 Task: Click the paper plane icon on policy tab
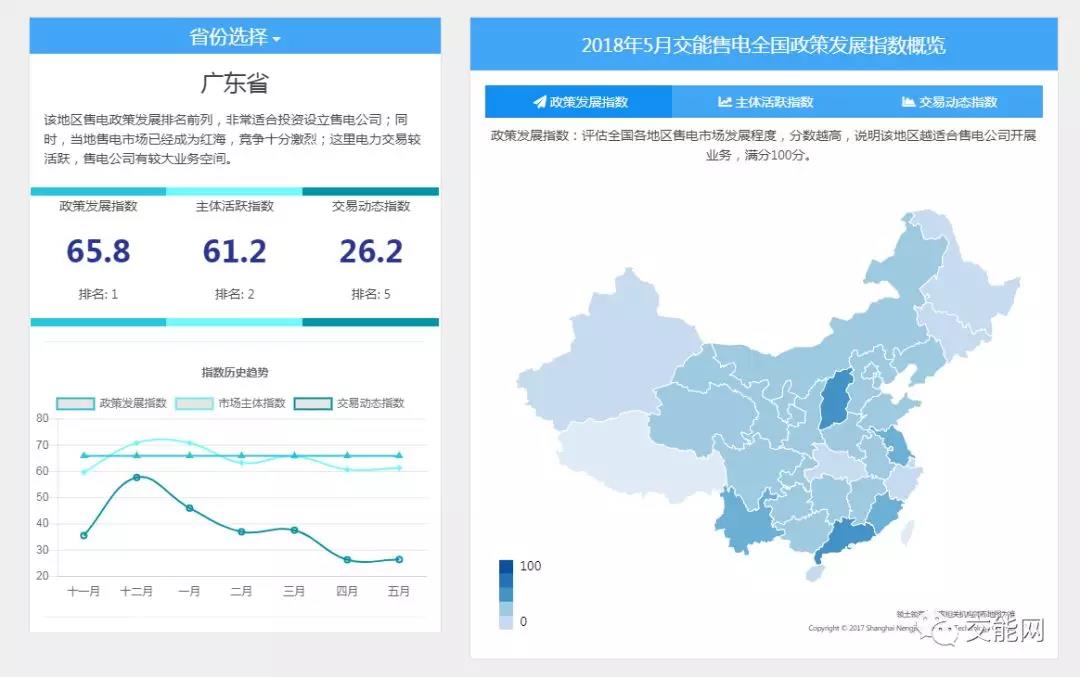click(540, 102)
